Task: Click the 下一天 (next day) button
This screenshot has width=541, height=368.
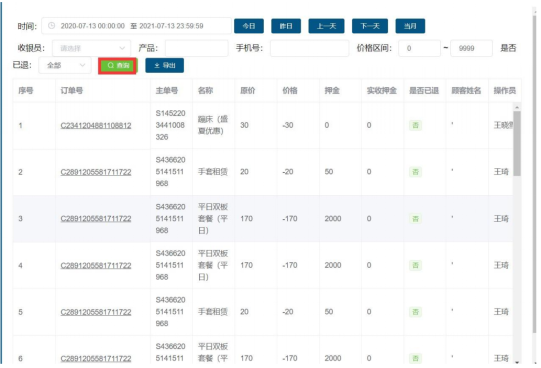Action: coord(370,26)
